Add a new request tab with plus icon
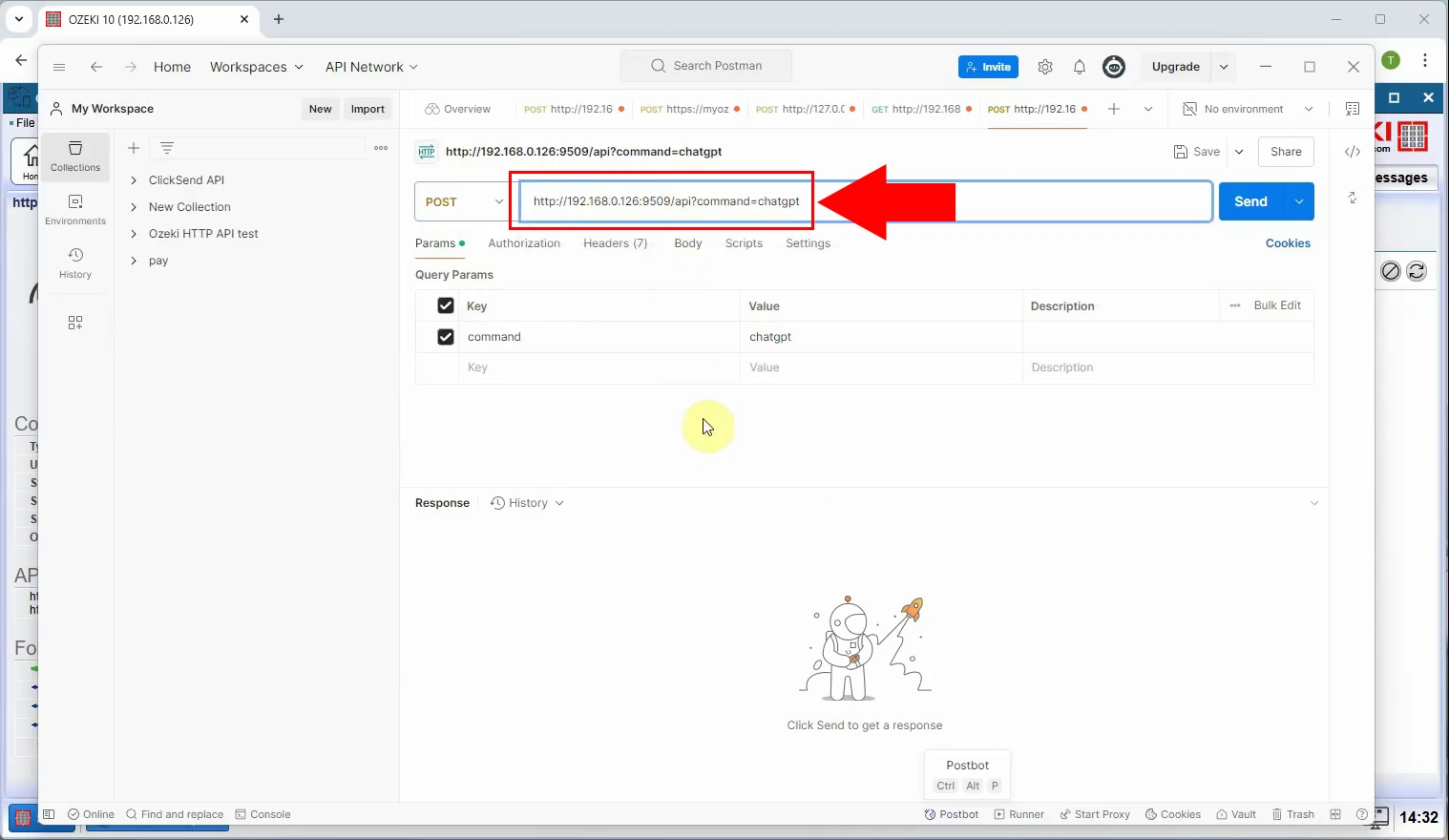This screenshot has height=840, width=1449. pos(1113,109)
